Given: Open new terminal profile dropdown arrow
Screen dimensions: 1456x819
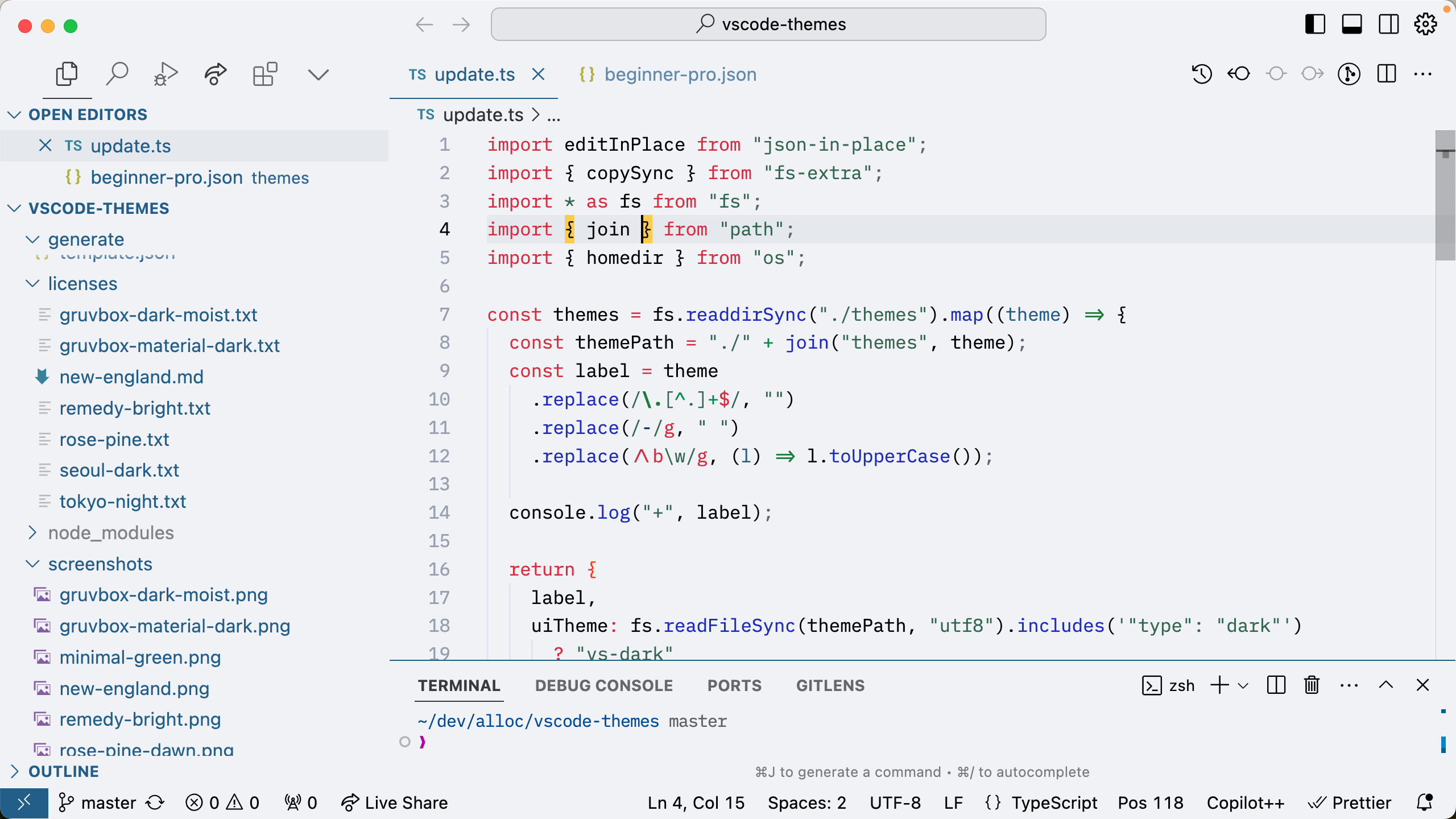Looking at the screenshot, I should 1243,686.
